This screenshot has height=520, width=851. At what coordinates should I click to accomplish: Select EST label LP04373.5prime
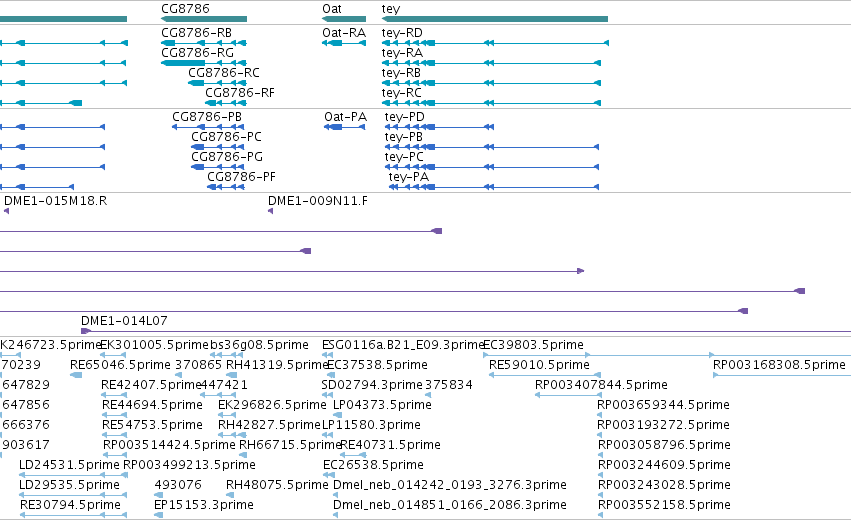click(382, 405)
